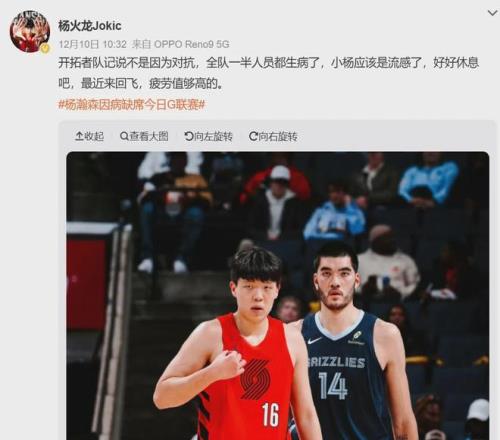Collapse the image with 收起
The height and width of the screenshot is (440, 500).
90,136
